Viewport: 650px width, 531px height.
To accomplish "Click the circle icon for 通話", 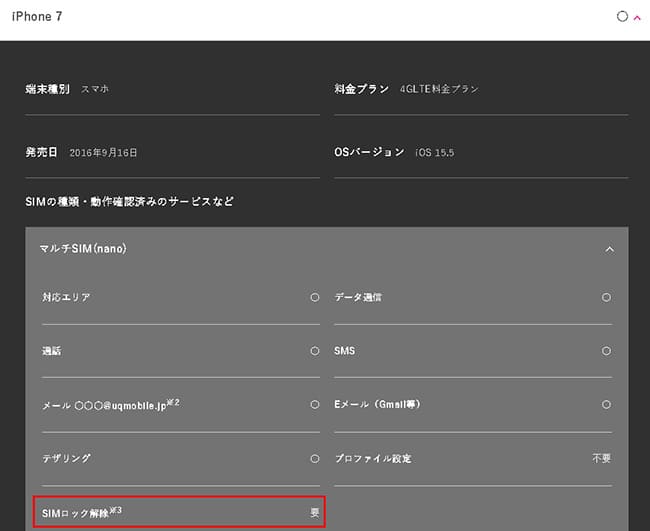I will 315,351.
